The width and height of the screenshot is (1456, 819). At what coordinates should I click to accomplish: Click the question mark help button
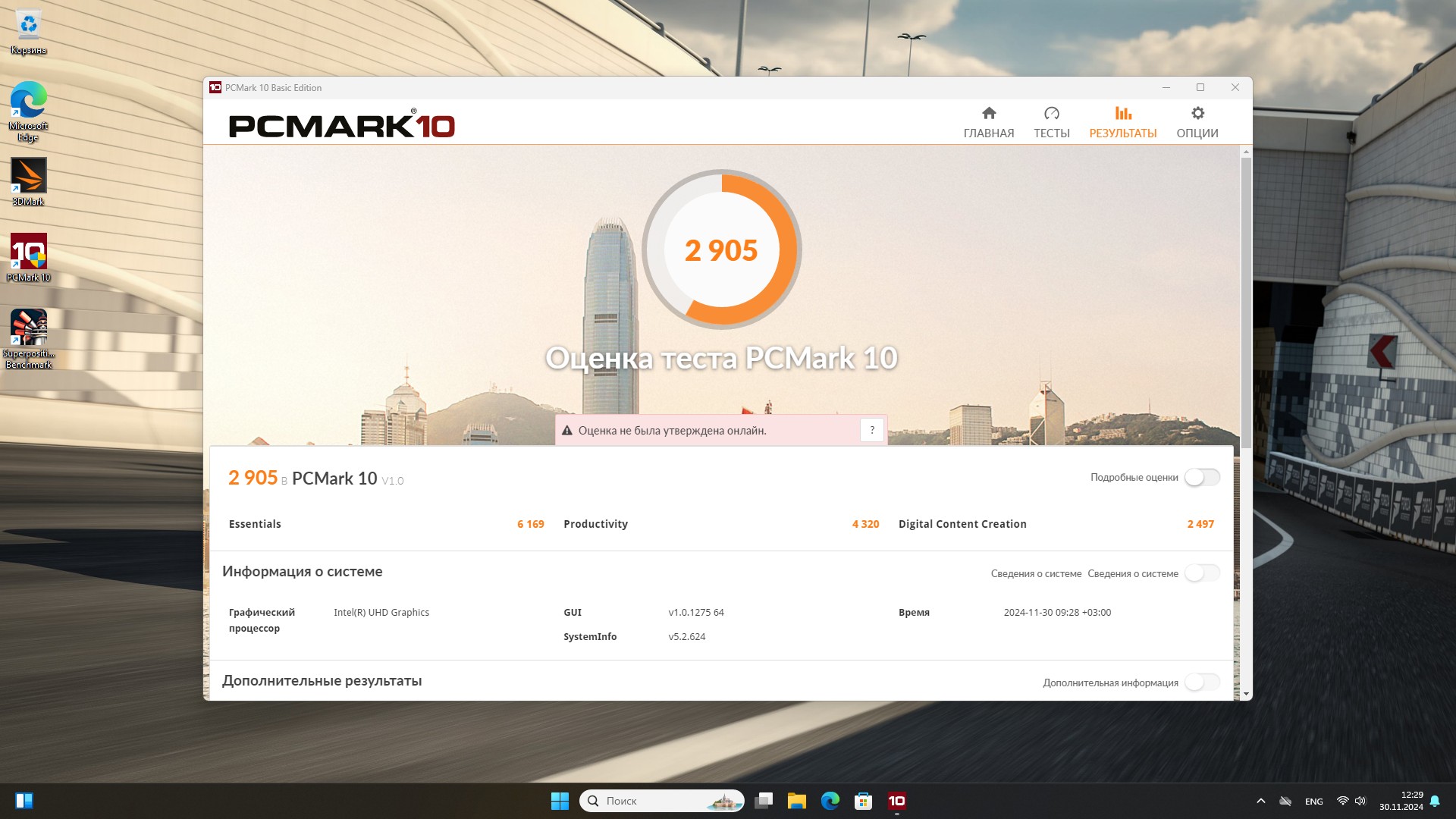(x=872, y=430)
